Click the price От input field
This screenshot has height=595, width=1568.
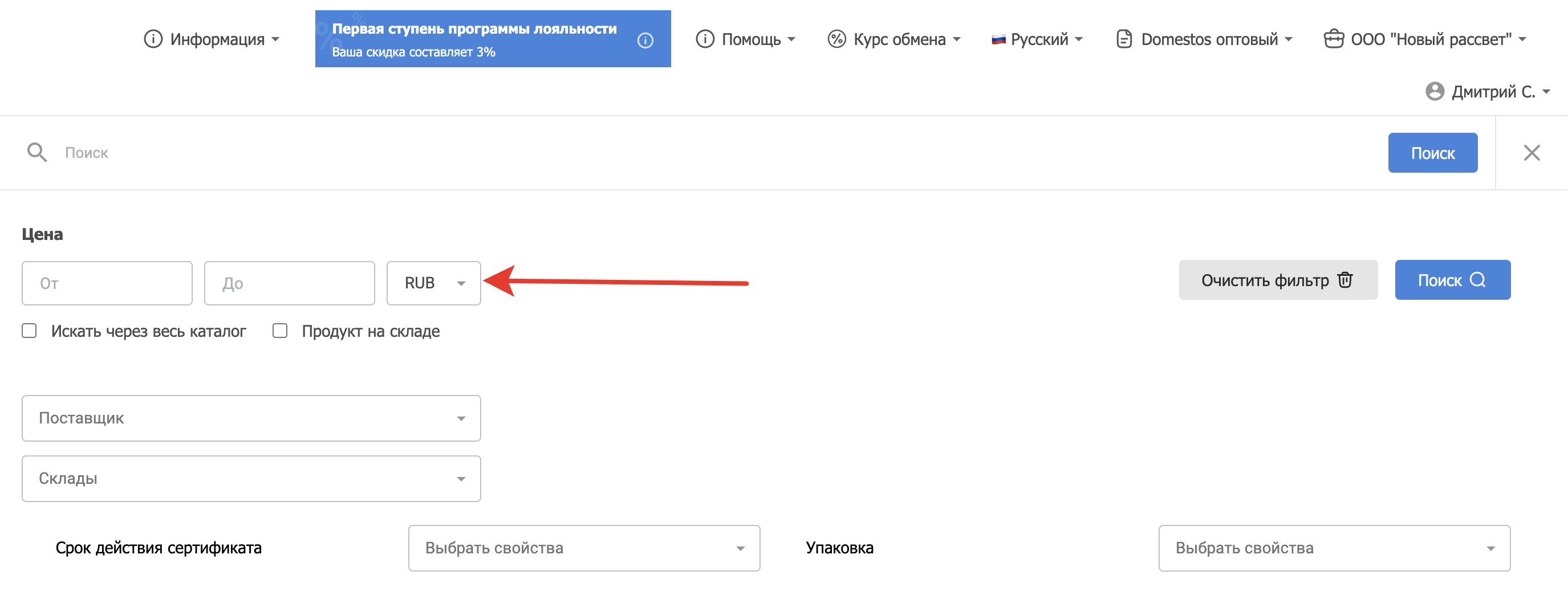coord(107,283)
